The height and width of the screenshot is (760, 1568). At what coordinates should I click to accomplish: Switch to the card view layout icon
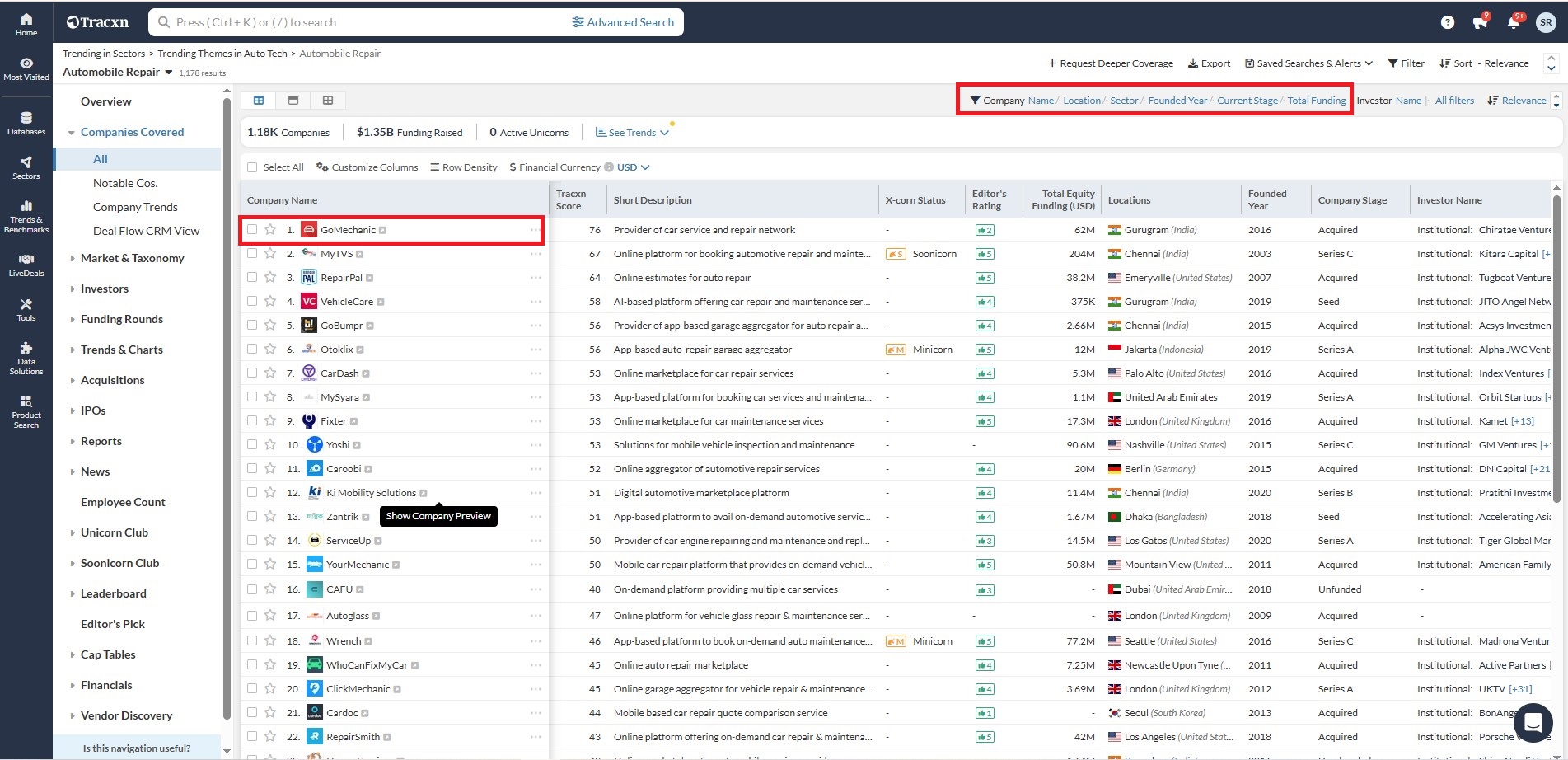293,100
